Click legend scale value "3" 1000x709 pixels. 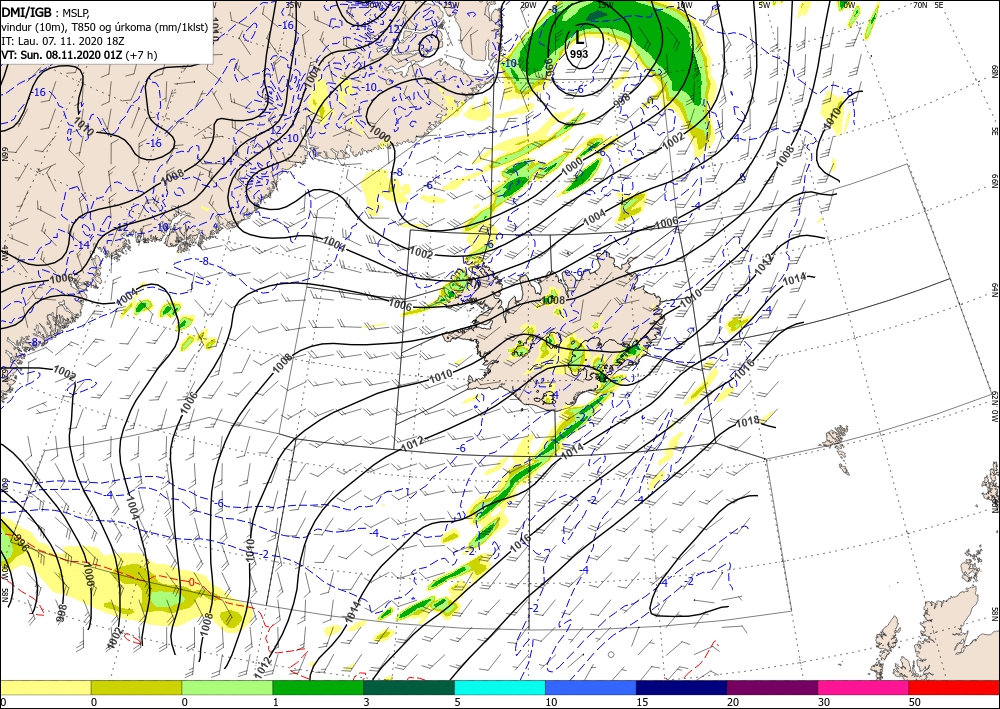[367, 702]
